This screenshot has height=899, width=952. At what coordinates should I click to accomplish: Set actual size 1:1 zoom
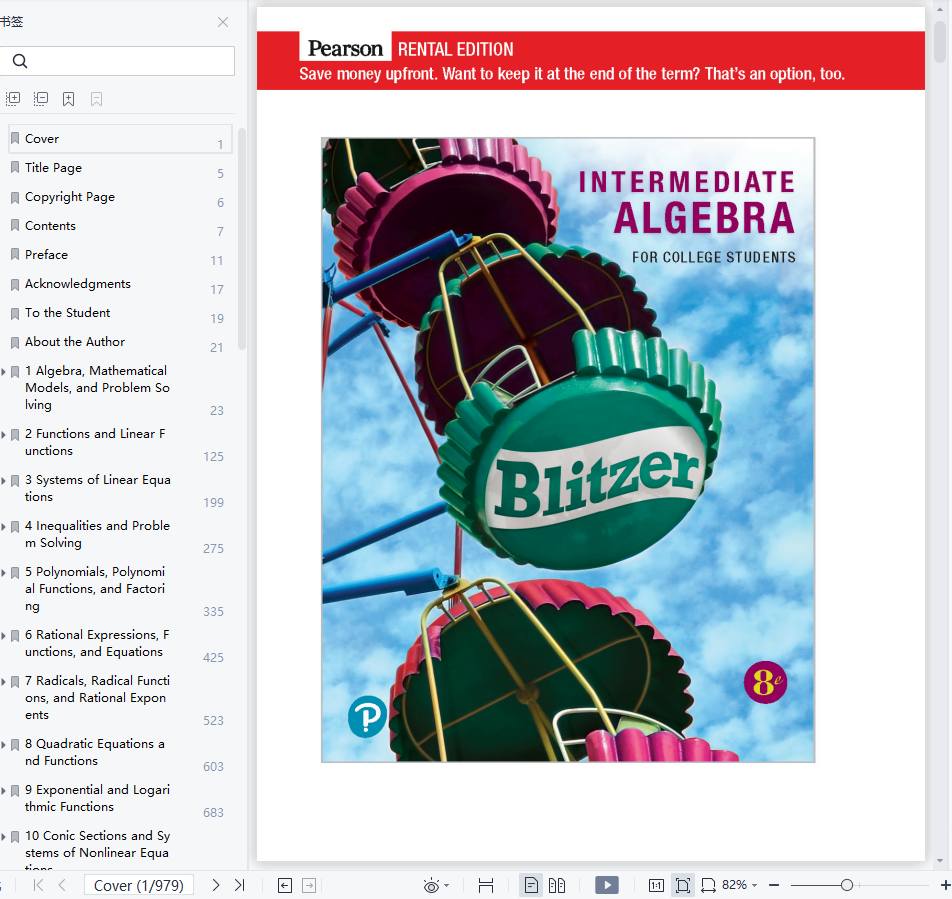point(656,885)
